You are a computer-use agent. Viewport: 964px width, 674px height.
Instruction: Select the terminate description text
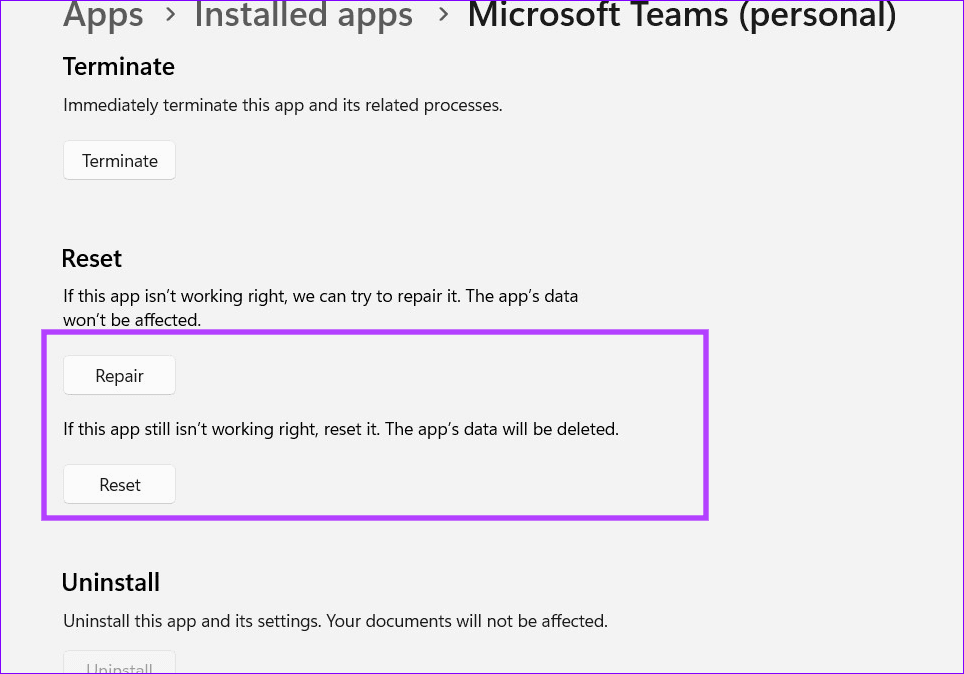(x=282, y=104)
